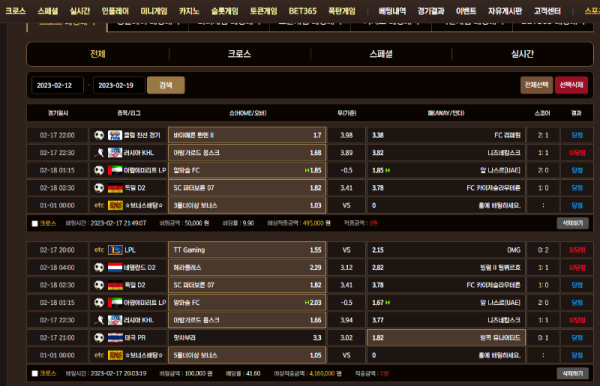Open 토큰게임 in the main navigation
Image resolution: width=600 pixels, height=386 pixels.
click(263, 11)
